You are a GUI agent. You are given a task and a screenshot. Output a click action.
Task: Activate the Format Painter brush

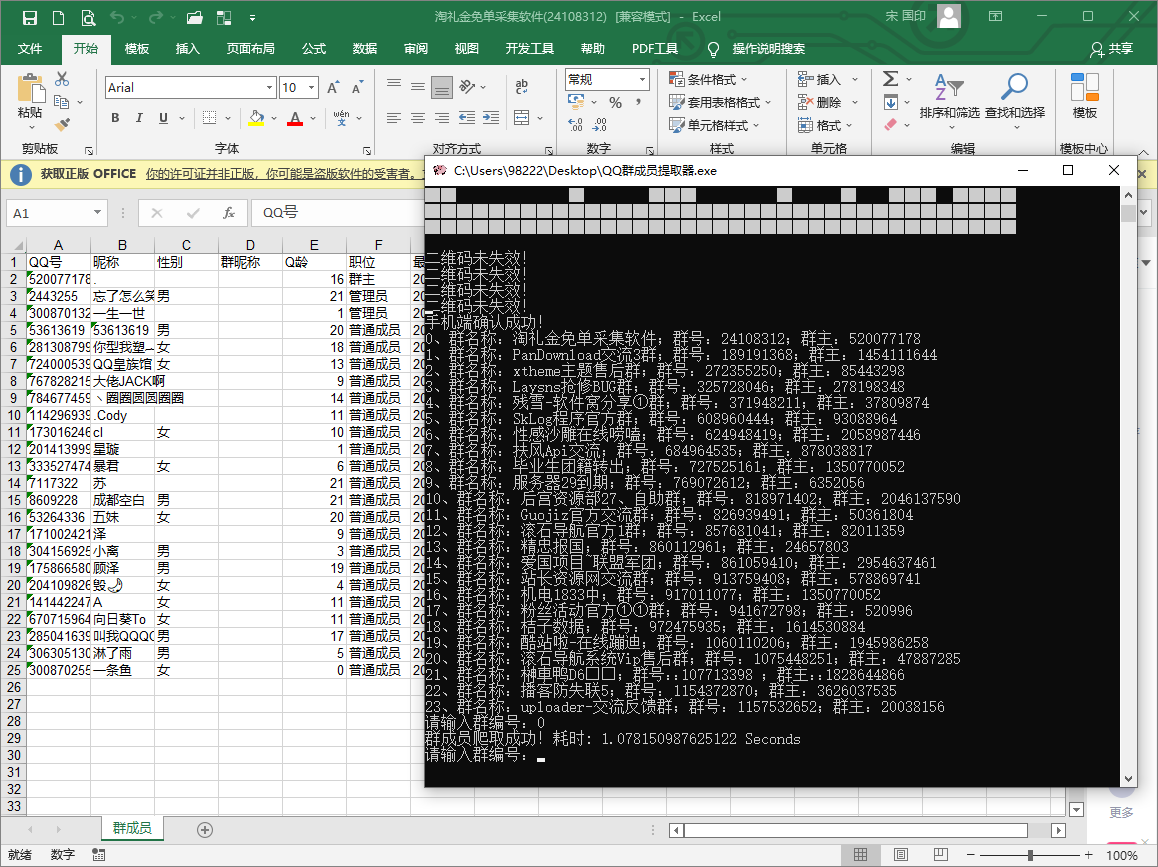click(62, 125)
